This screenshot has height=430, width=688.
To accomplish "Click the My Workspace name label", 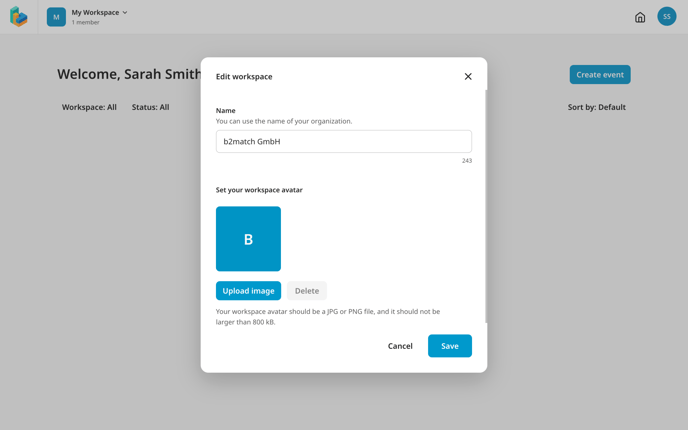I will click(x=95, y=12).
